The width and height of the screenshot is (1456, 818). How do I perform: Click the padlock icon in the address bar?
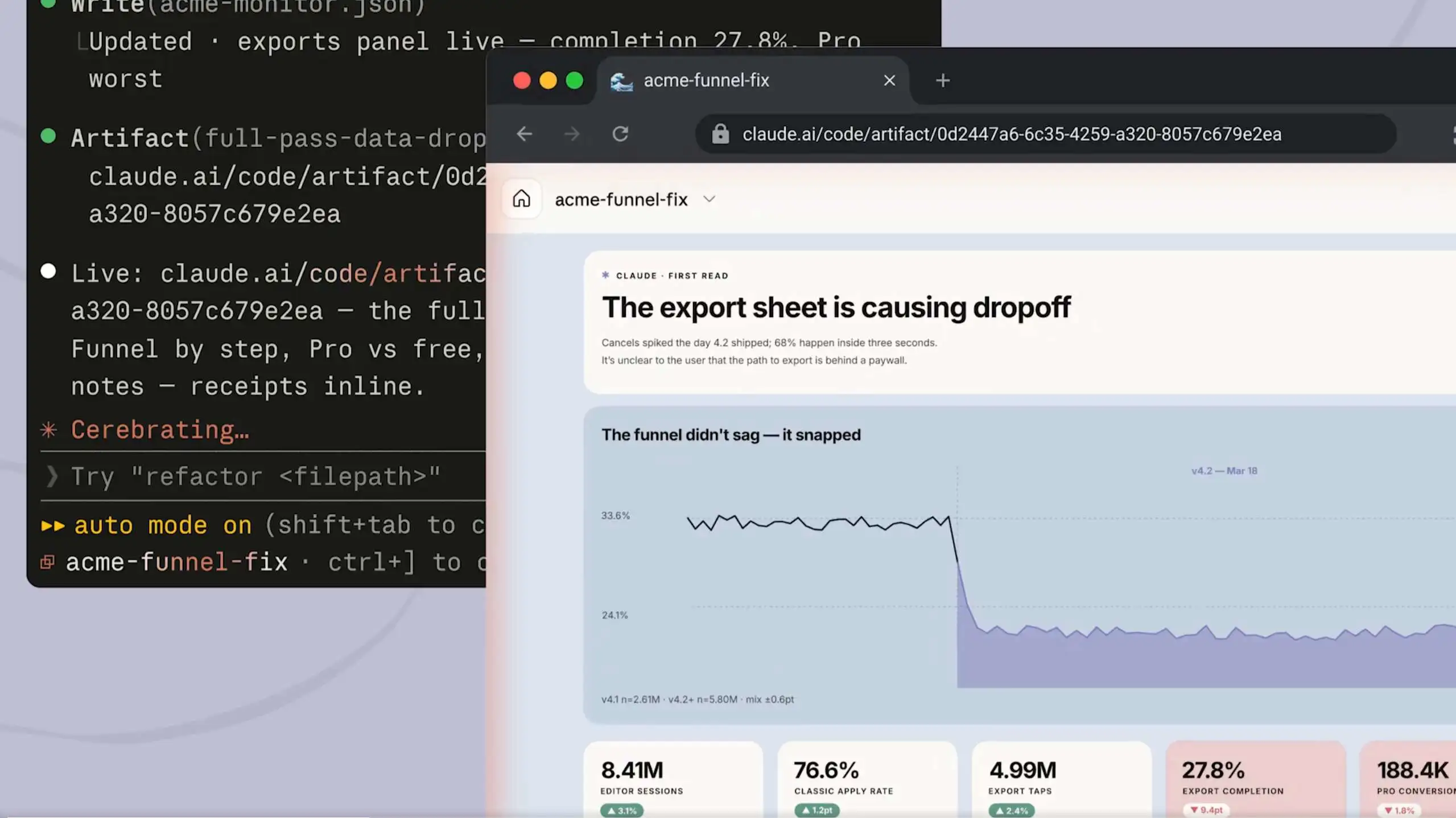[720, 134]
